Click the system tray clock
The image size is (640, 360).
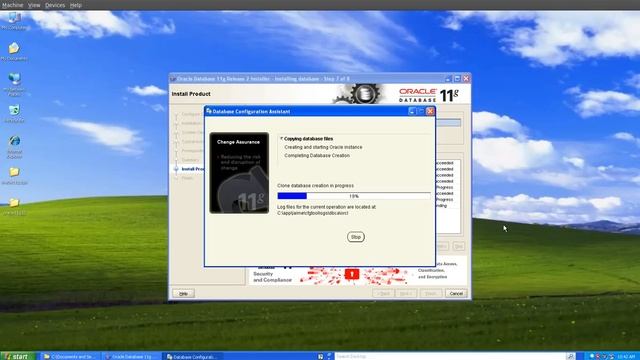coord(626,356)
